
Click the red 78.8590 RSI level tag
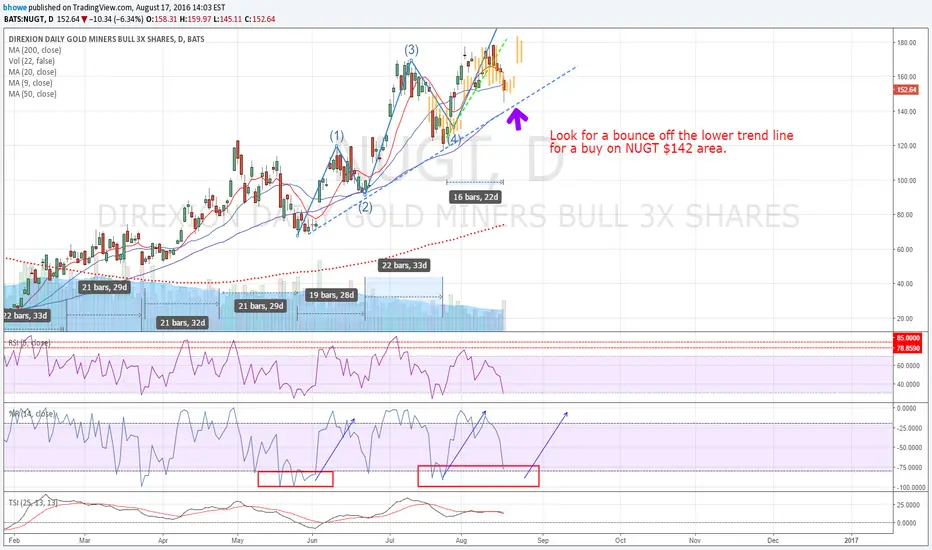[908, 348]
